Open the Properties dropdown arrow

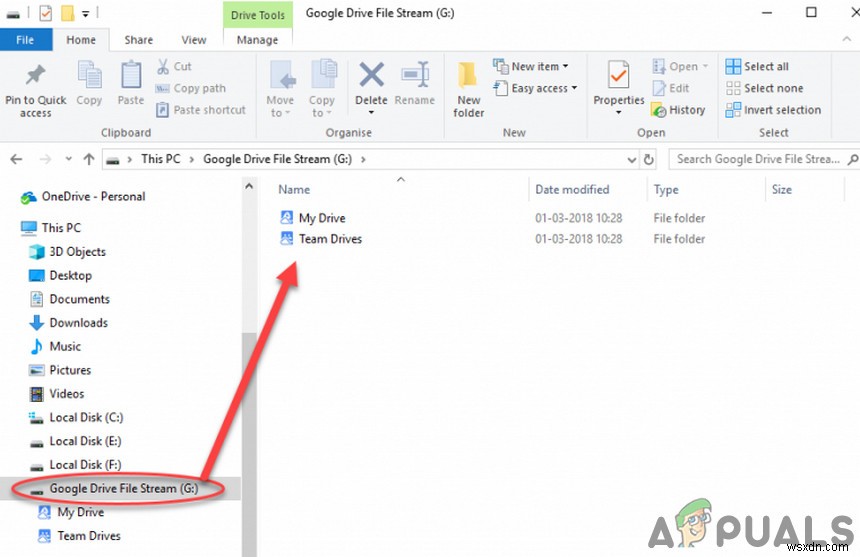click(619, 112)
